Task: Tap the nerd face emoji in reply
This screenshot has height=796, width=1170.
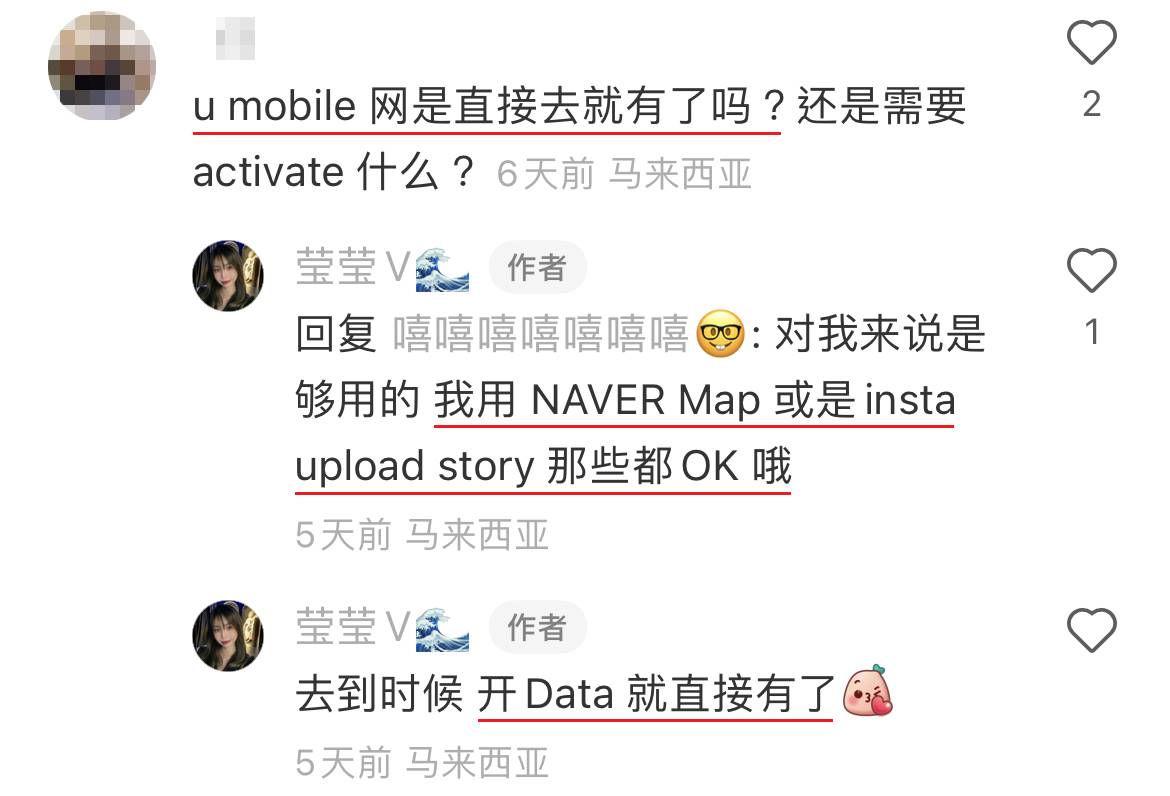Action: (x=720, y=334)
